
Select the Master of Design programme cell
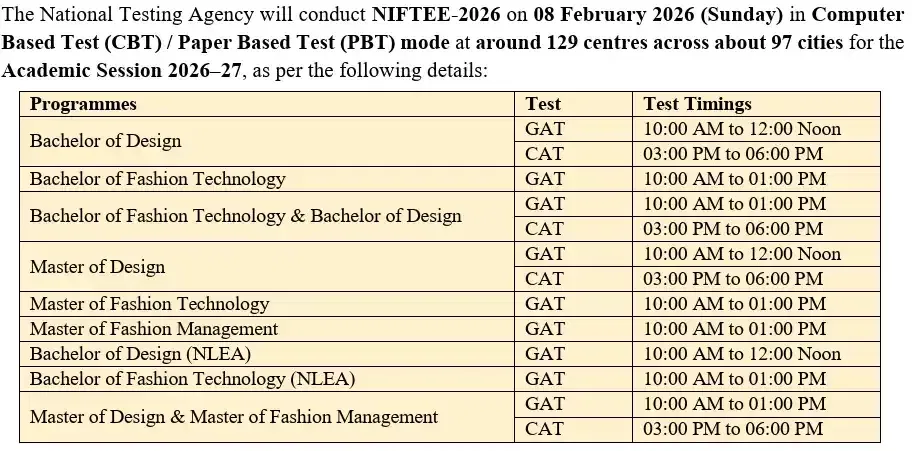[x=97, y=267]
